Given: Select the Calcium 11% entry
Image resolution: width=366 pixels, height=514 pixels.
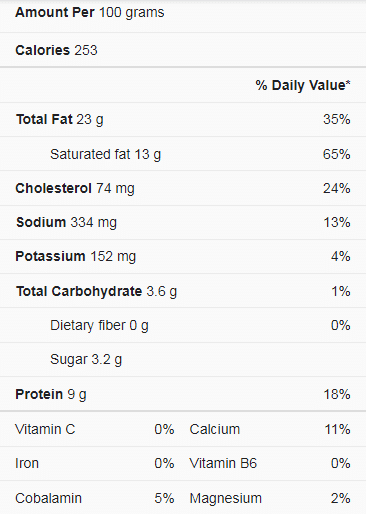Looking at the screenshot, I should click(x=270, y=429).
